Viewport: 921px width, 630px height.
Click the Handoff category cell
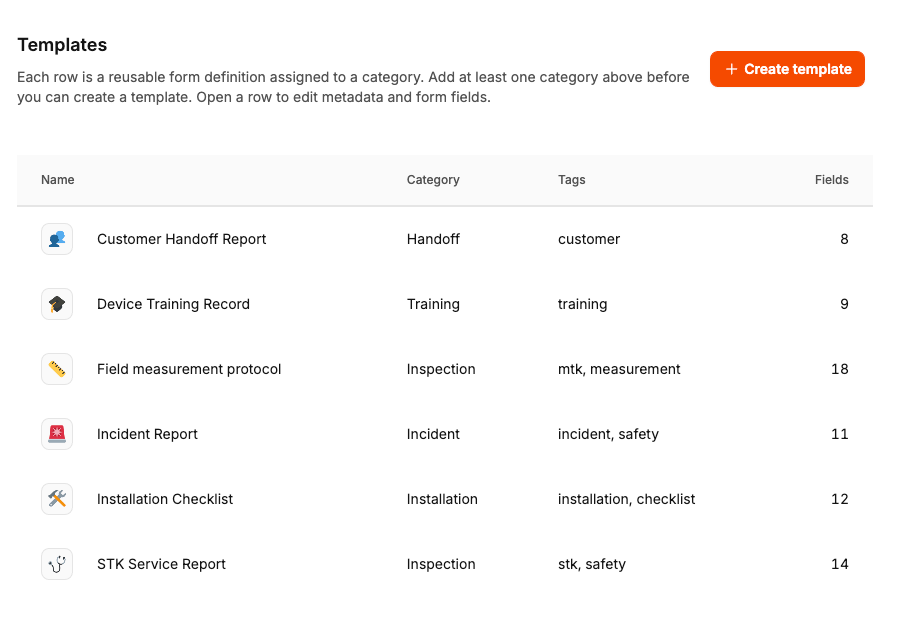434,239
